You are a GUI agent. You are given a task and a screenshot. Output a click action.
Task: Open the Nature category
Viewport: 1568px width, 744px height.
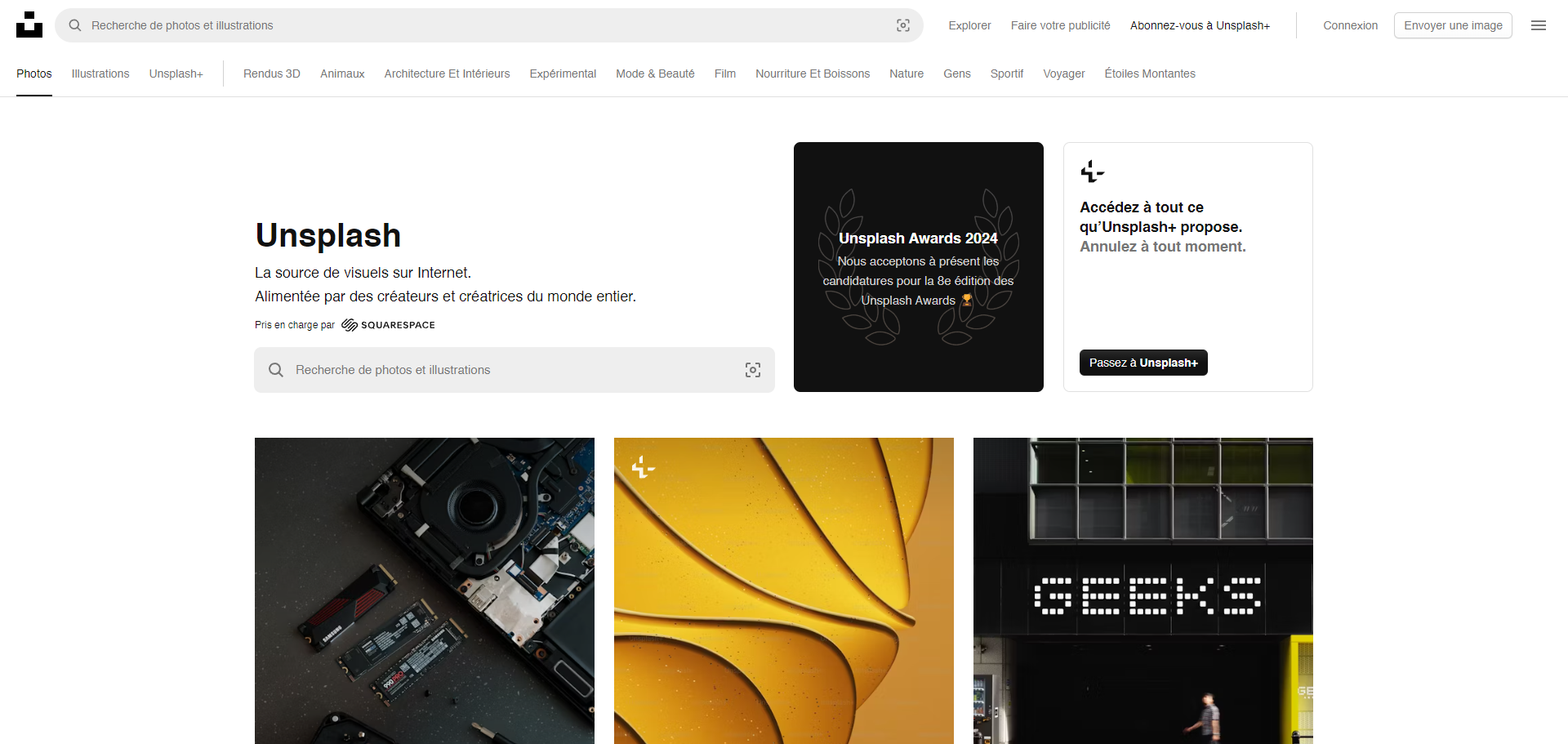click(x=906, y=74)
